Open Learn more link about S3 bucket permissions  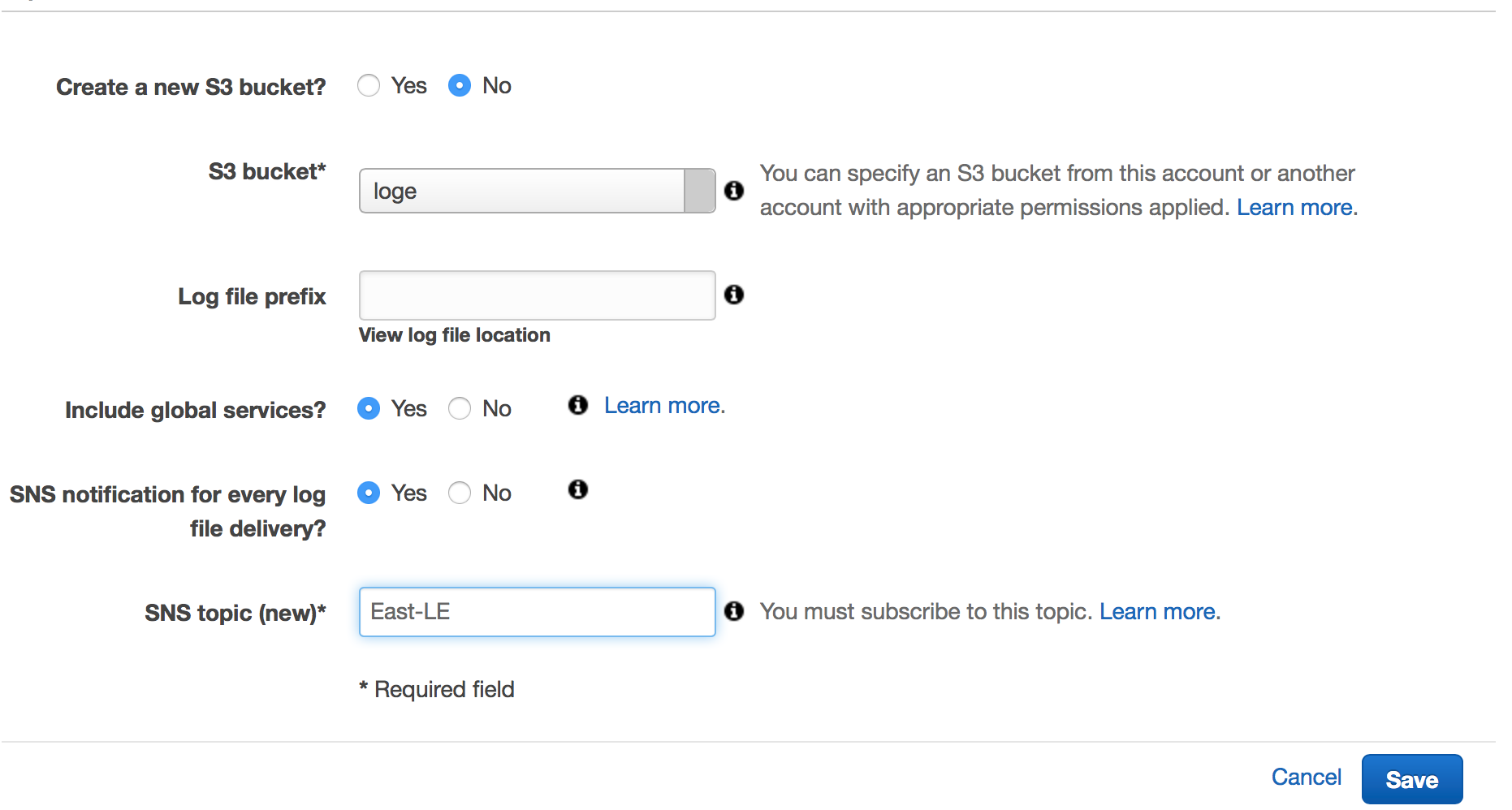(x=1295, y=208)
